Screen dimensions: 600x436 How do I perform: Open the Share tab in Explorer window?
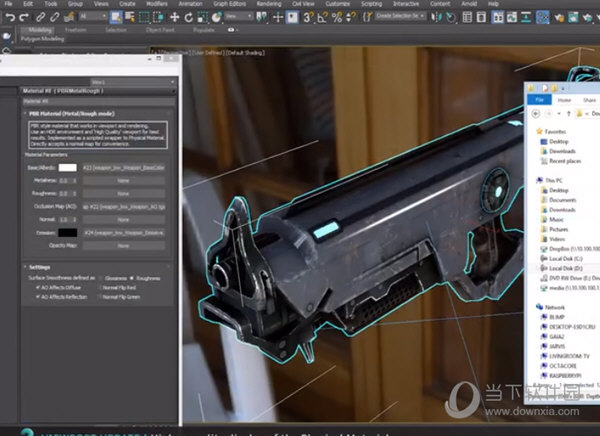click(x=589, y=100)
